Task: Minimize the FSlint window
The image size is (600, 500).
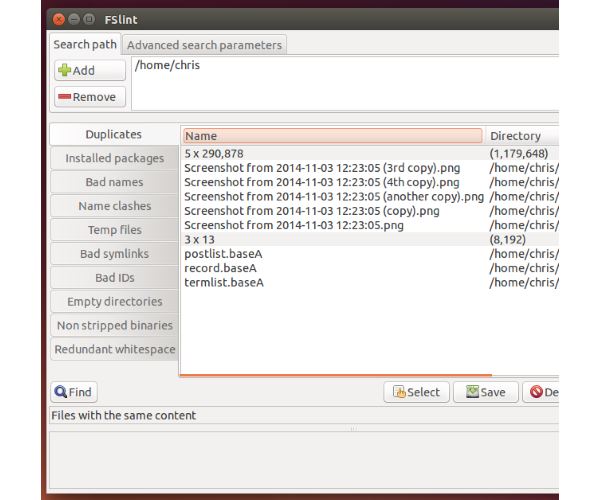Action: pos(74,19)
